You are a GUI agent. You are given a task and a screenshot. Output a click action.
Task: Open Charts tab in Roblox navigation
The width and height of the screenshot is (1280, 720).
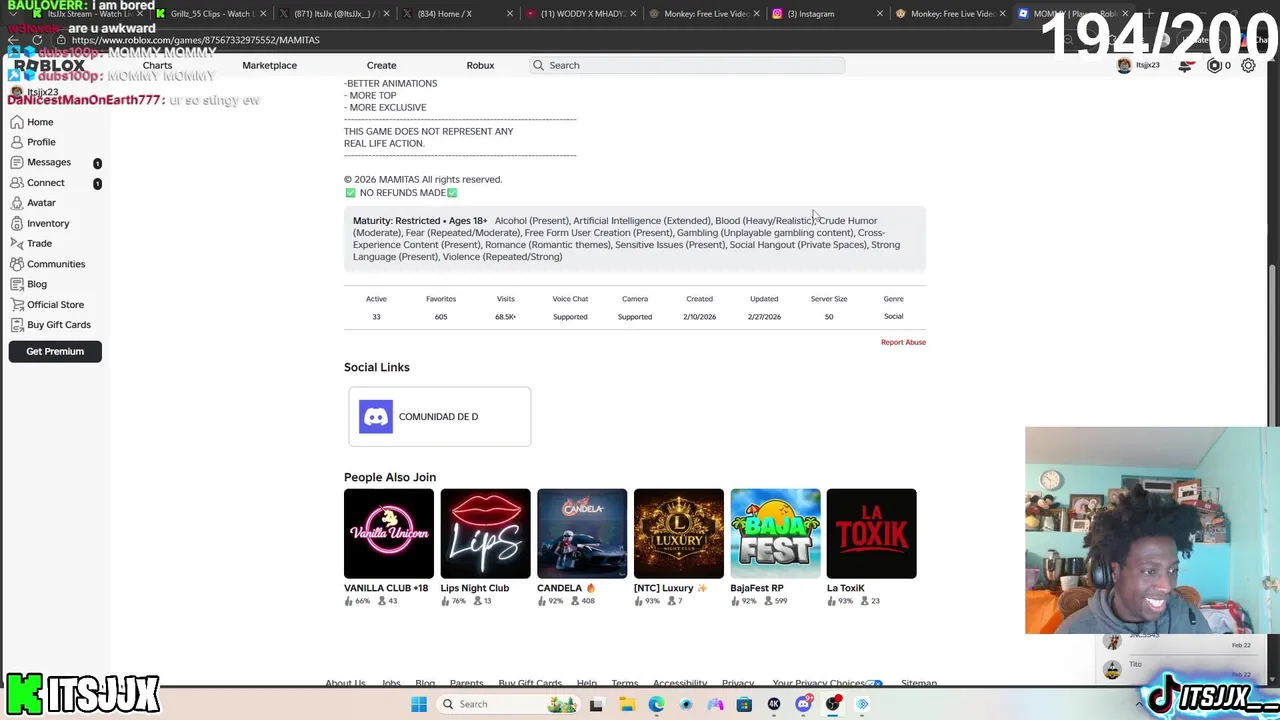(x=157, y=65)
